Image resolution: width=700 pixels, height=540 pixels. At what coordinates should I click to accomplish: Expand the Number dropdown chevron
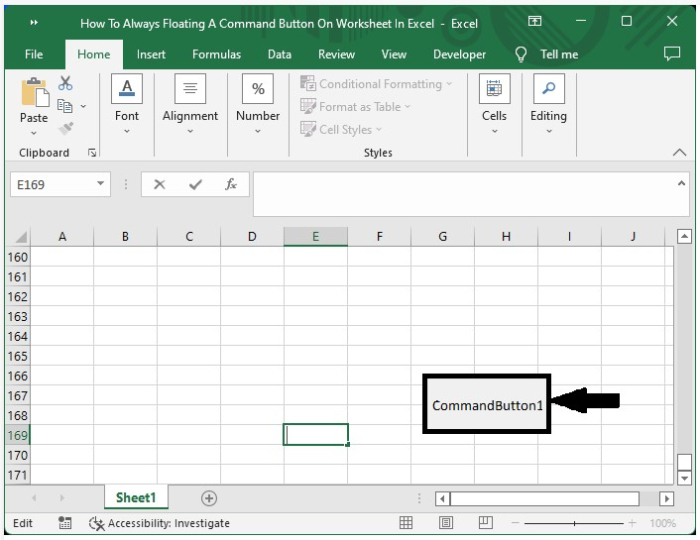pyautogui.click(x=258, y=131)
